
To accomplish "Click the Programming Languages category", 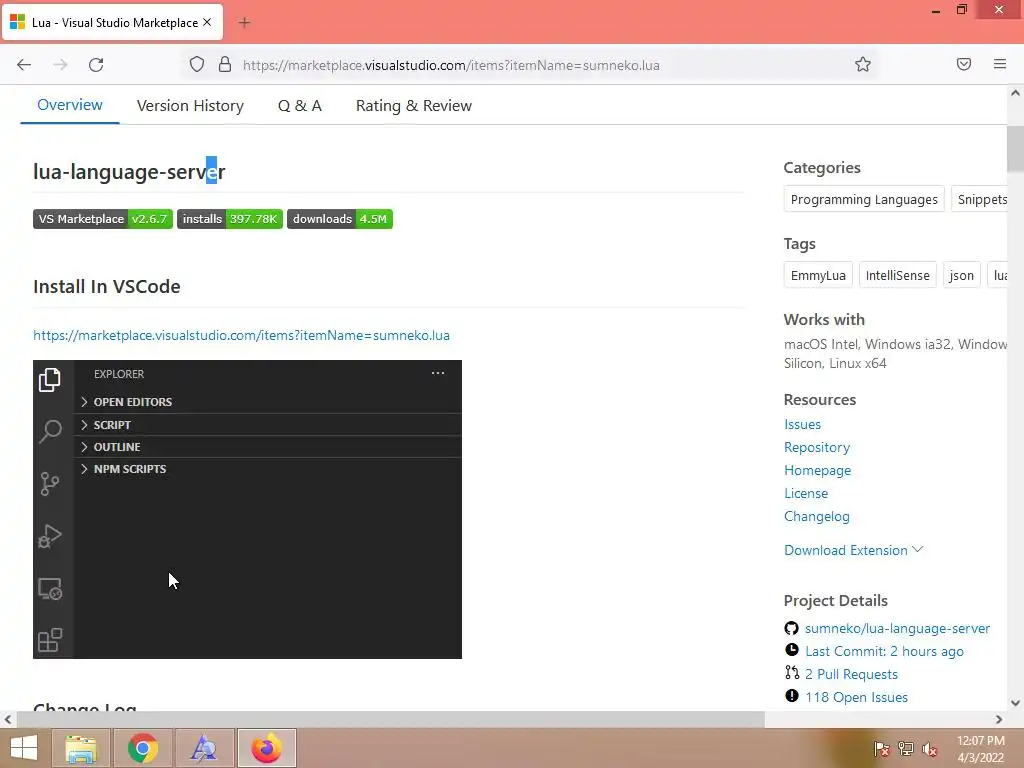I will pos(864,199).
